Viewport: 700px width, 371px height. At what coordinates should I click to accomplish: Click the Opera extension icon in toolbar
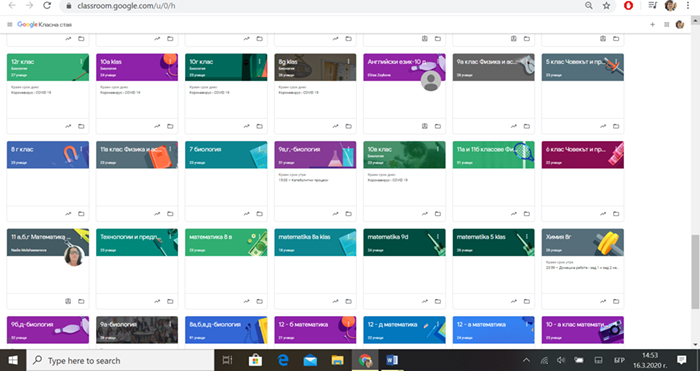click(x=628, y=6)
